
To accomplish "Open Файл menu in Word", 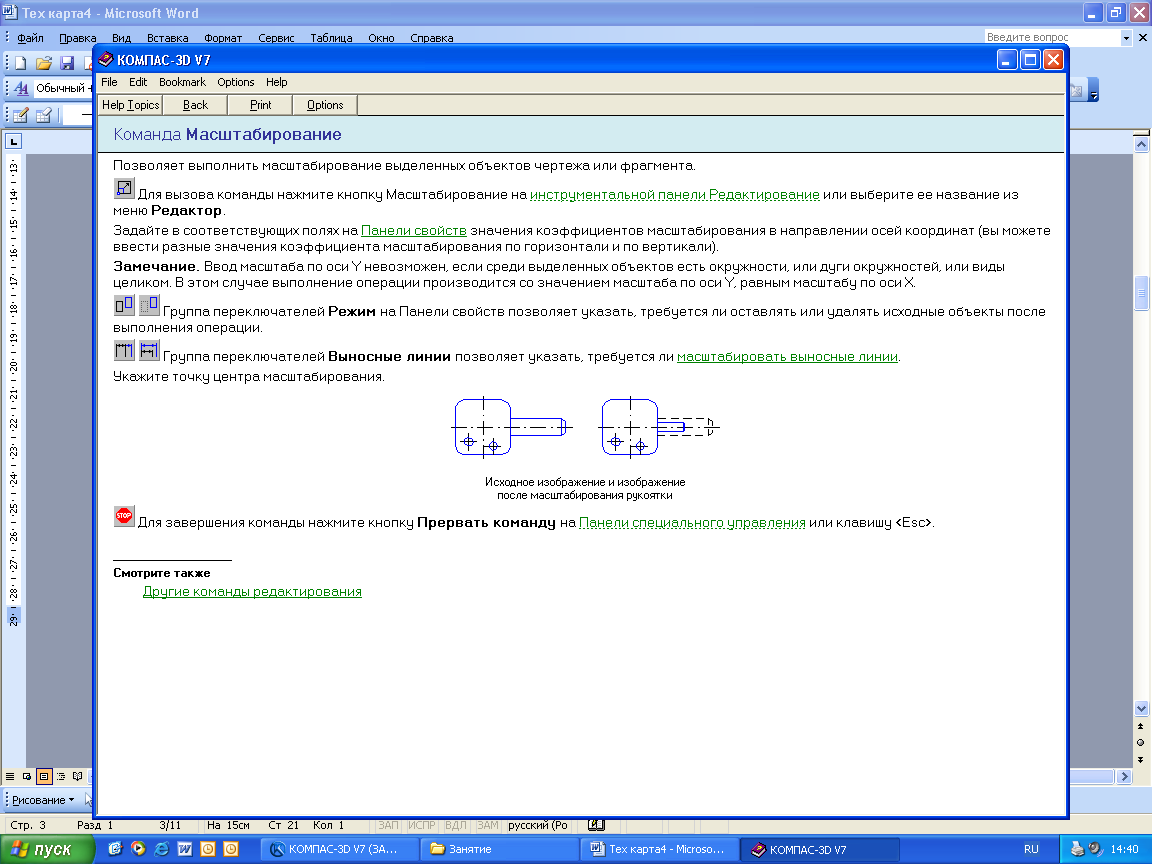I will (30, 38).
